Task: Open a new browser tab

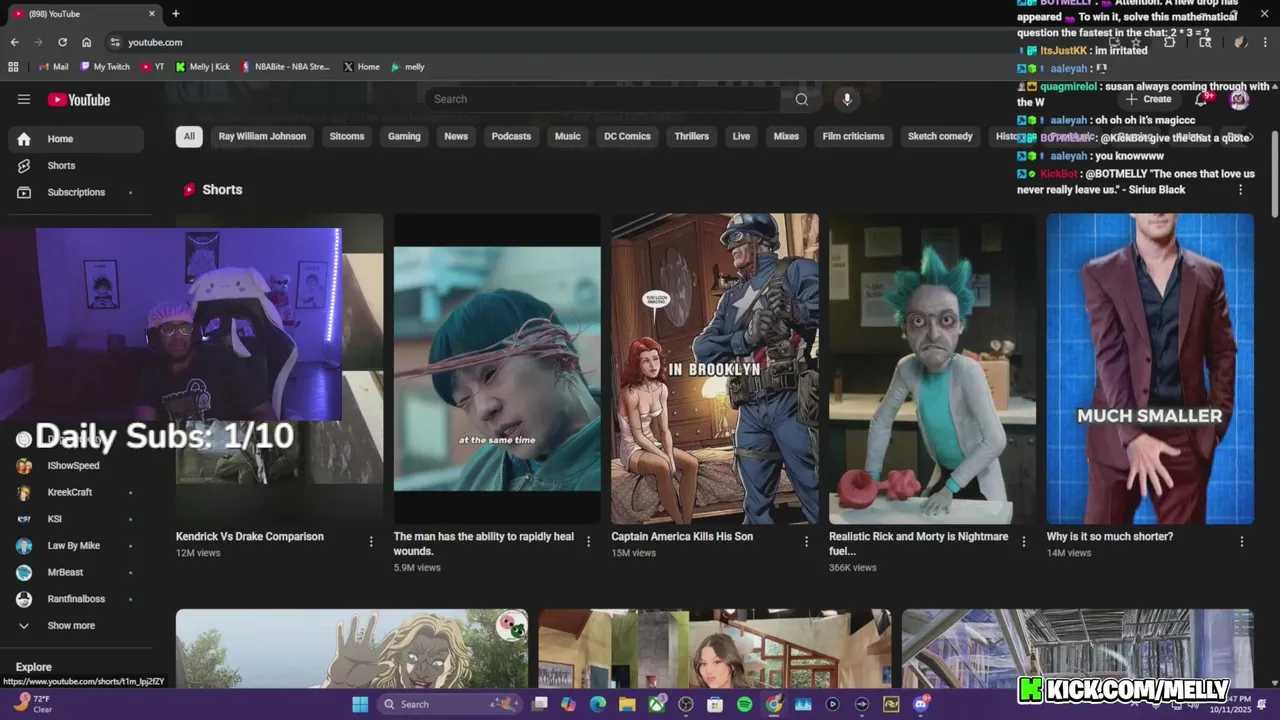Action: [176, 13]
